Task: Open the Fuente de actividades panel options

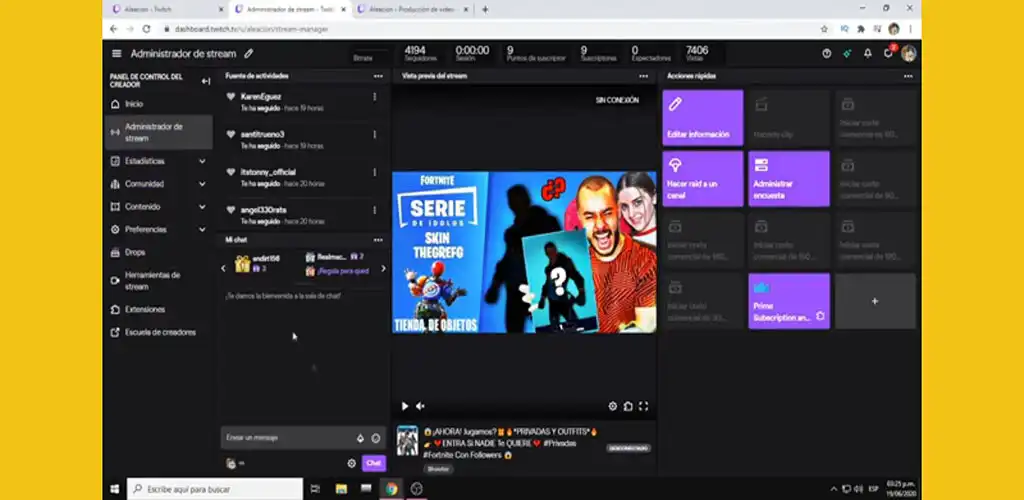Action: [x=378, y=76]
